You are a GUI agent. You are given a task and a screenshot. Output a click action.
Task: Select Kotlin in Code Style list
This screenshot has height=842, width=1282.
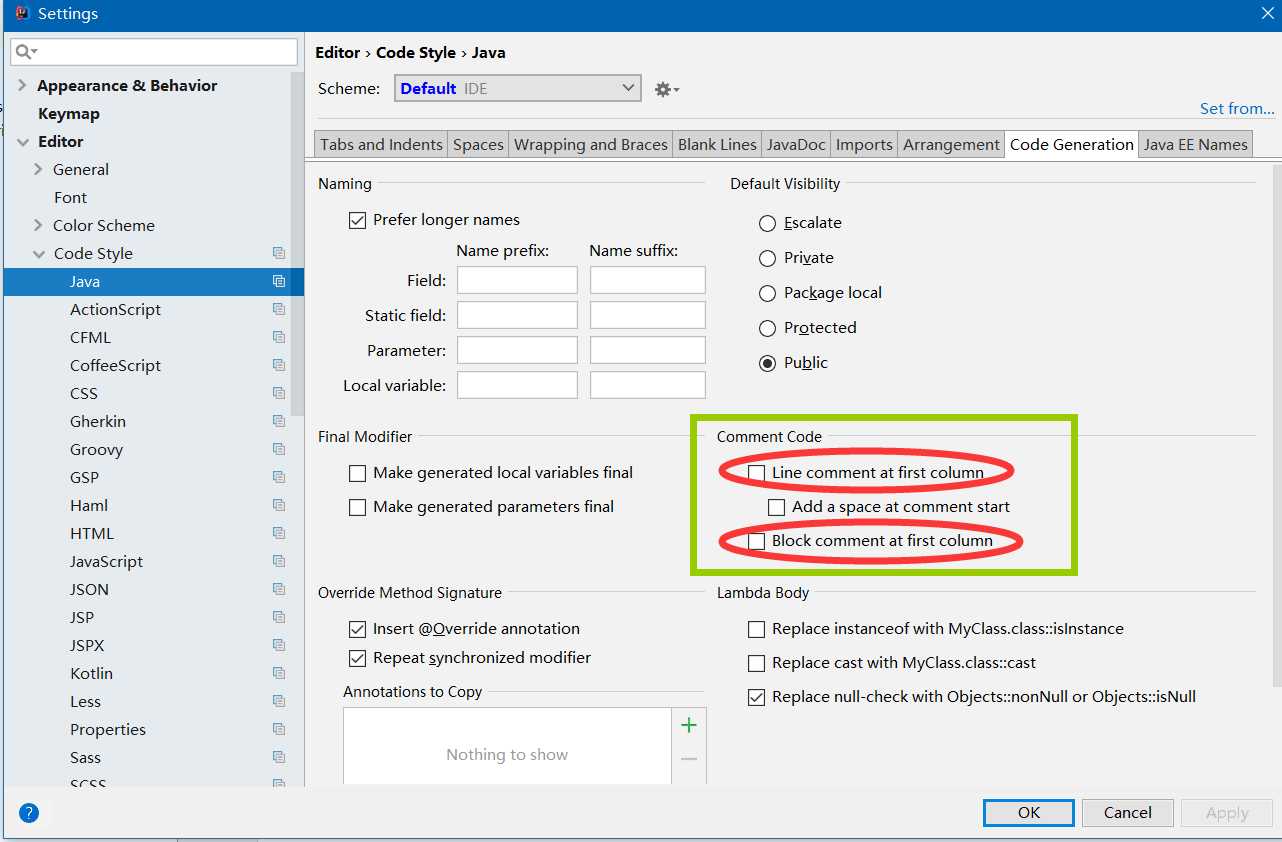click(x=91, y=673)
